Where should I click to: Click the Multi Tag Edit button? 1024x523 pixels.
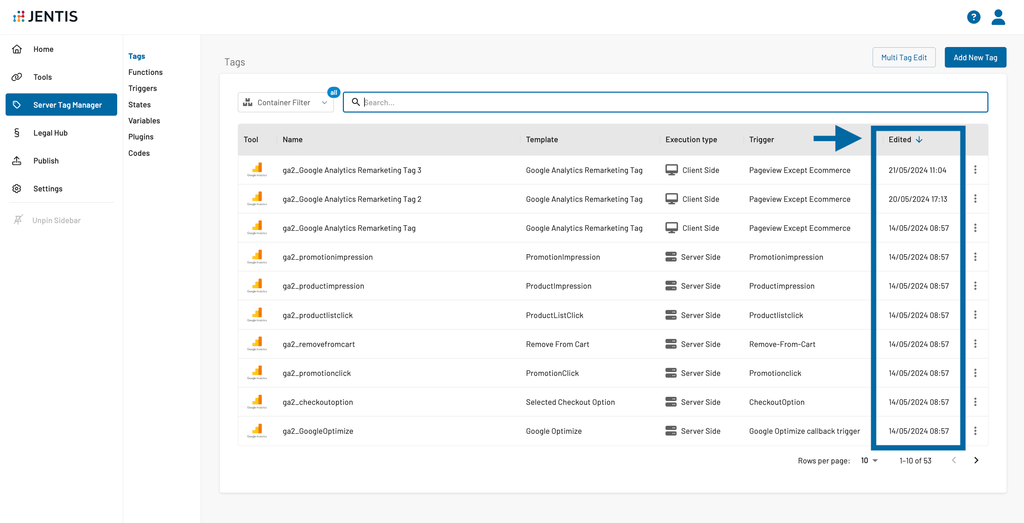point(904,58)
